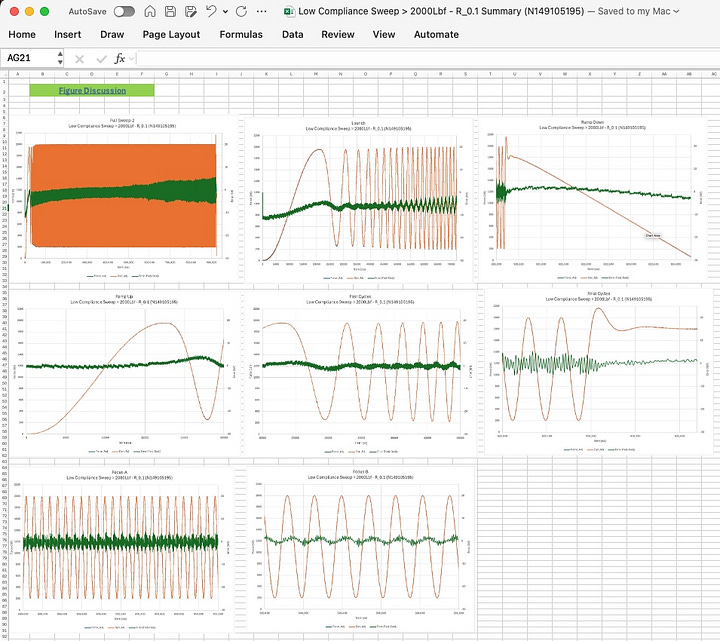Select the Launch chart

(x=359, y=200)
